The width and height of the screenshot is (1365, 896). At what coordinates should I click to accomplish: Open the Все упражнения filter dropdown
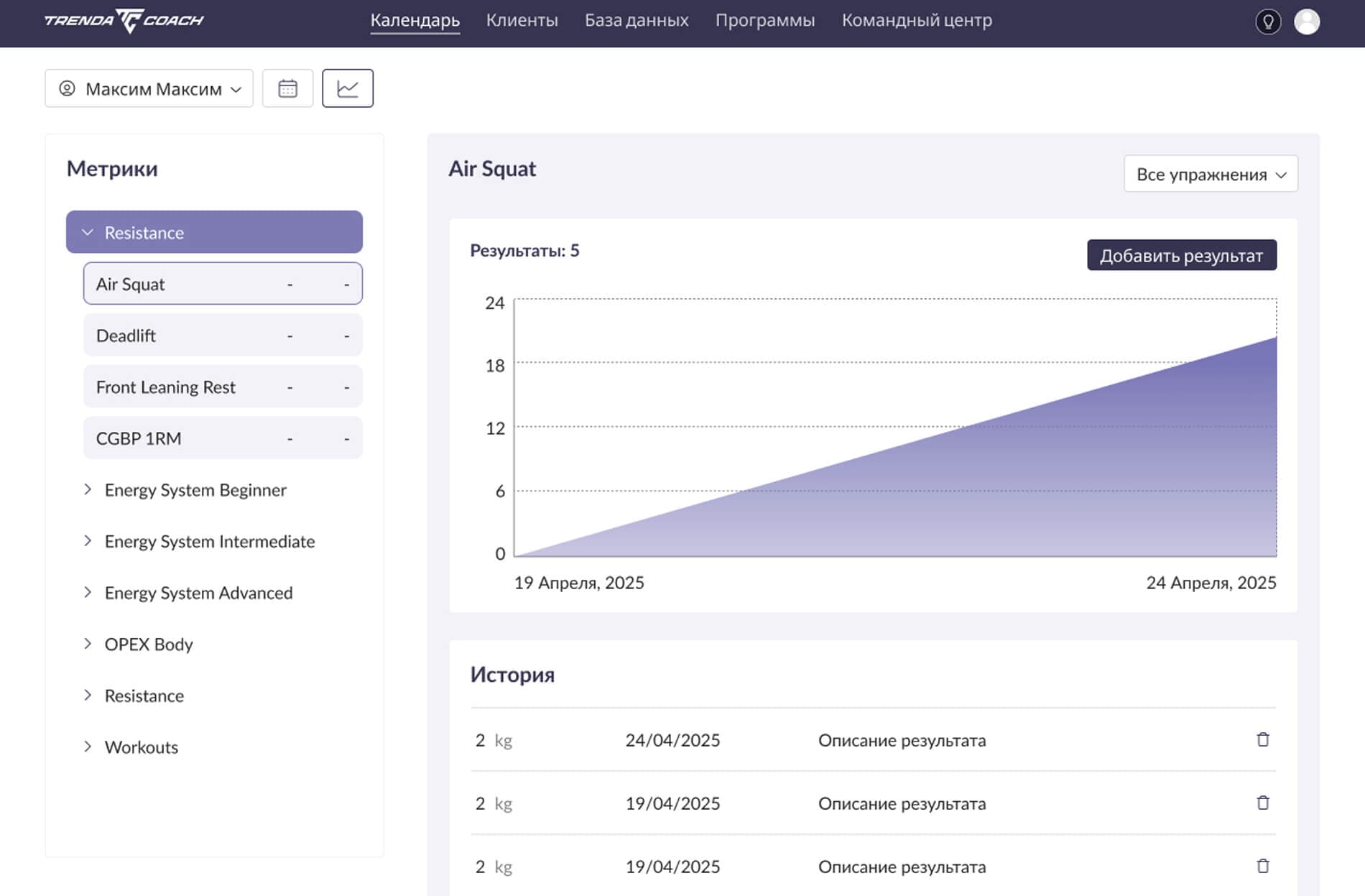tap(1210, 174)
